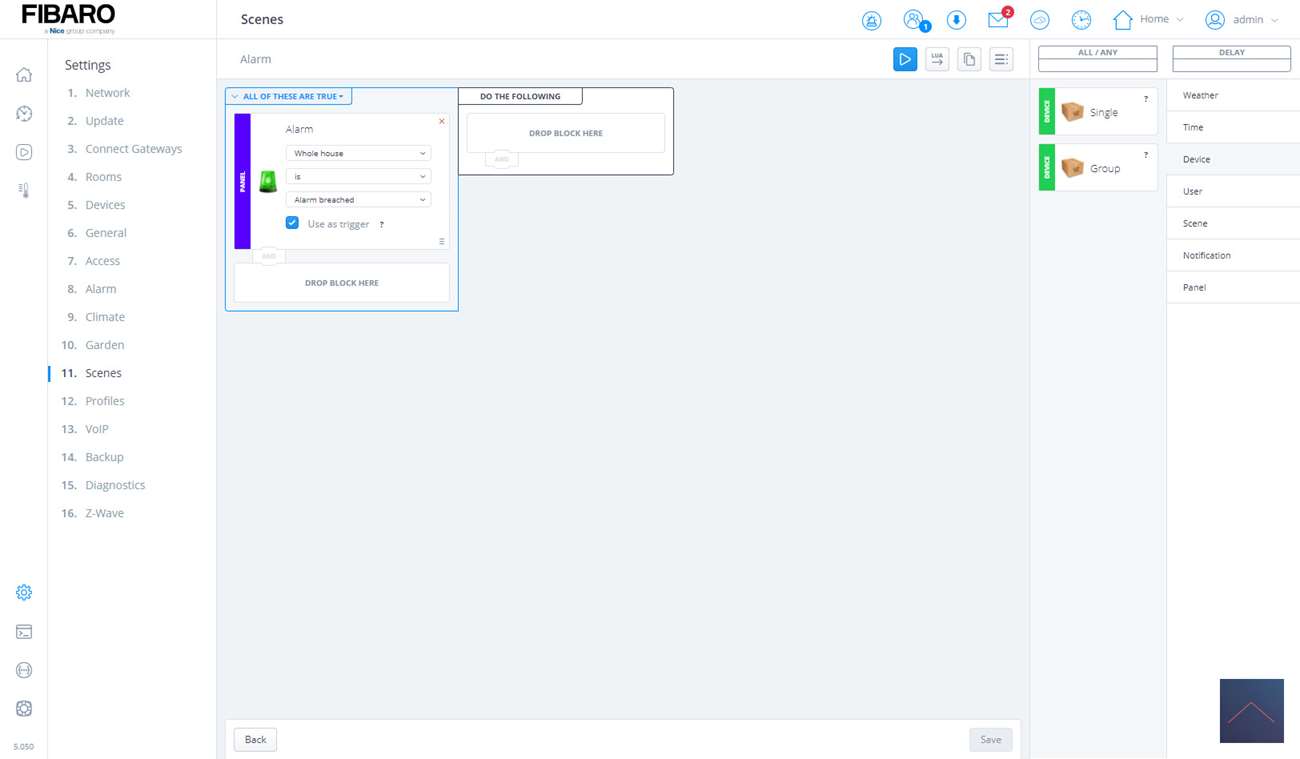Open the Alarm breached state dropdown

click(358, 200)
